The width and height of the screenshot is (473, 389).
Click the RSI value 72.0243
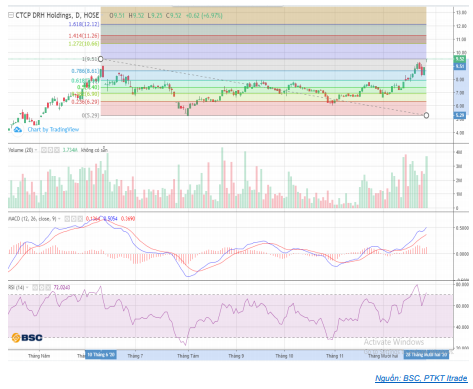pos(62,287)
